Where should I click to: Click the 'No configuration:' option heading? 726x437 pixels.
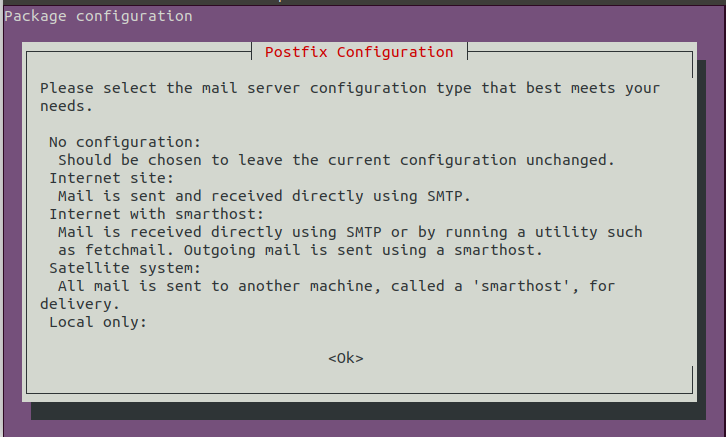[125, 142]
